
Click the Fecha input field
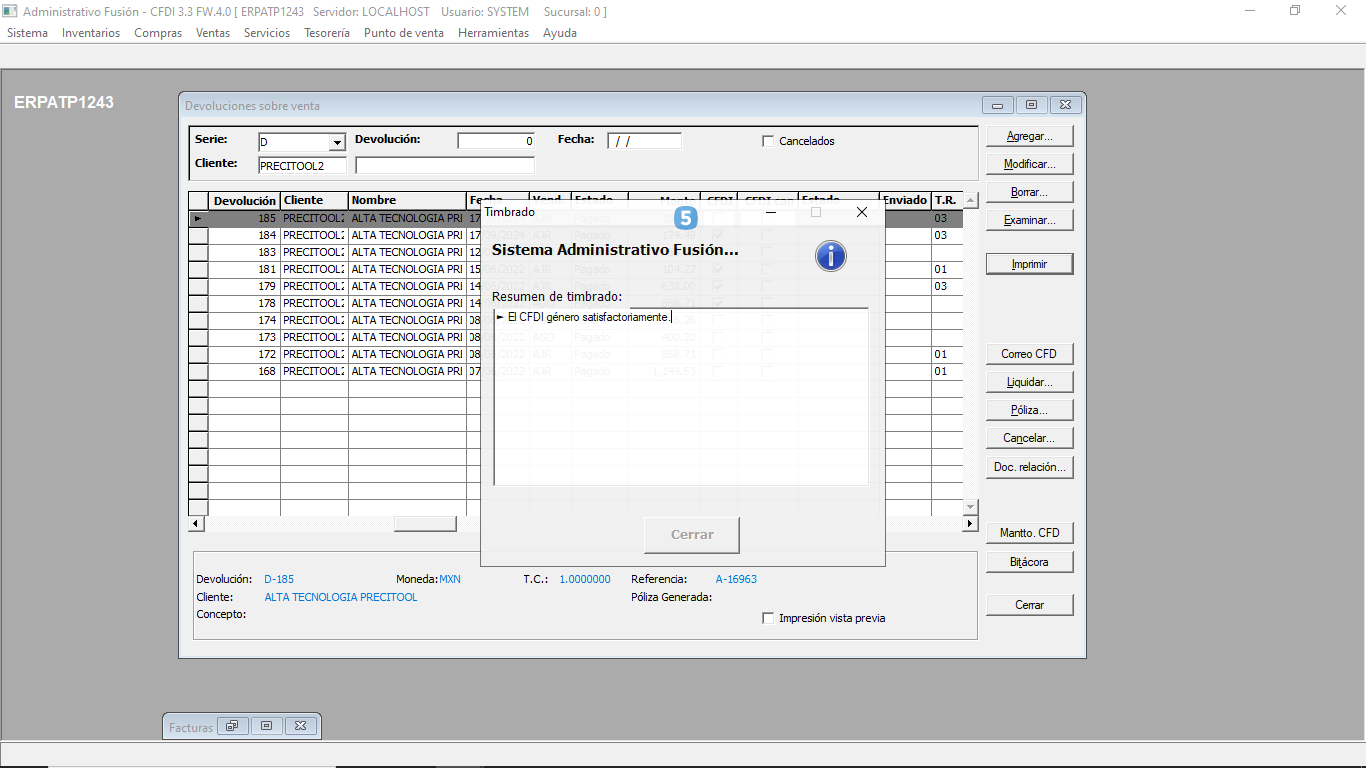click(644, 141)
